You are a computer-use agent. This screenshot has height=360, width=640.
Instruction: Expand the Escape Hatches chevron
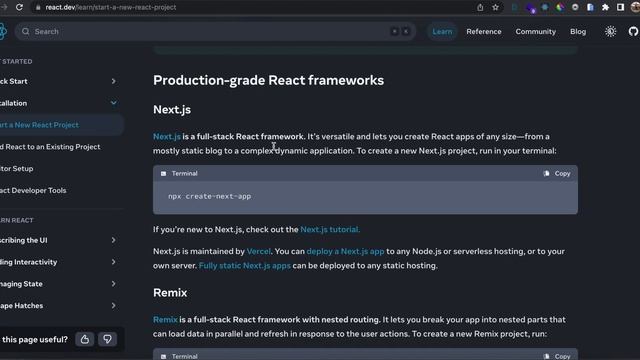113,305
